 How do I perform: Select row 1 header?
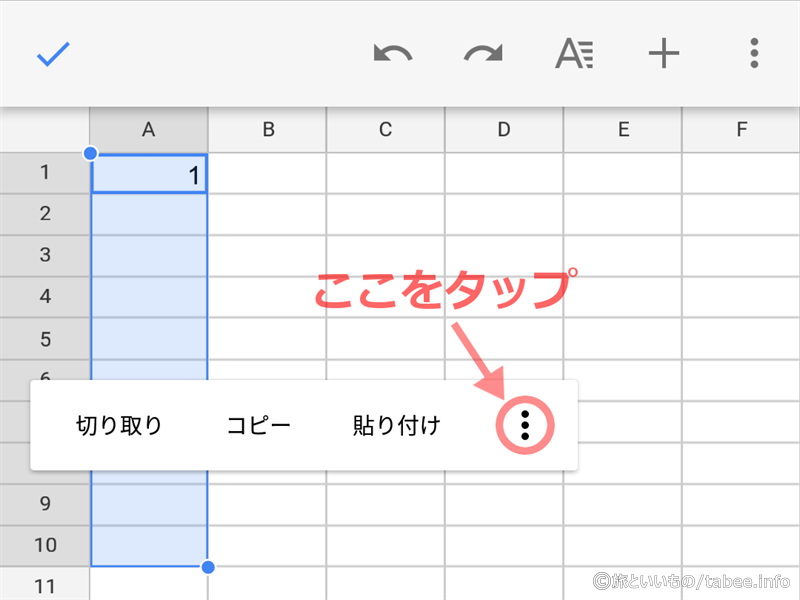pyautogui.click(x=45, y=173)
